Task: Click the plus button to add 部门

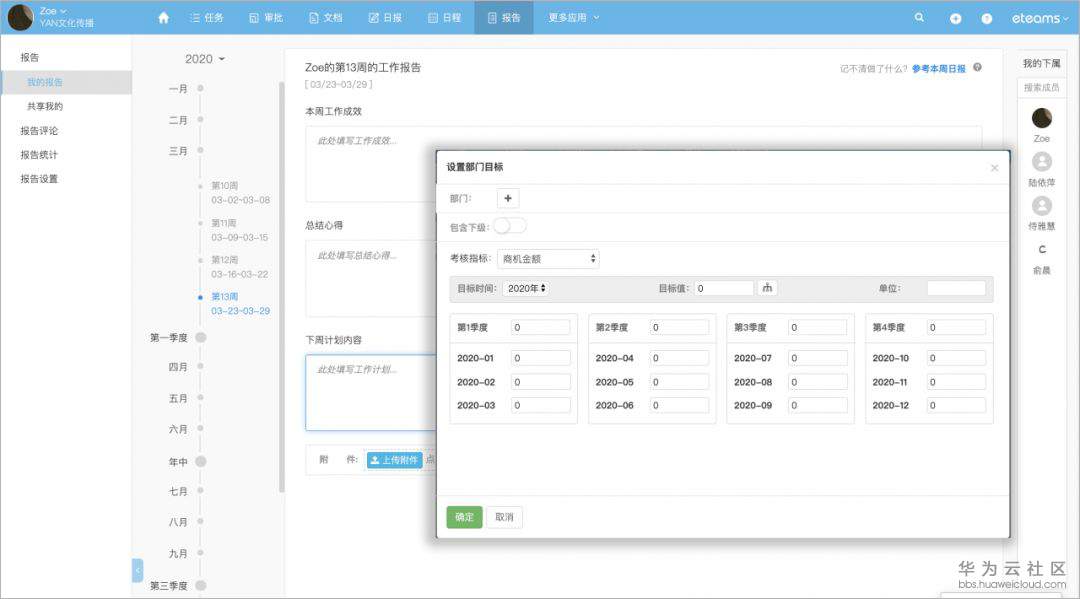Action: click(x=508, y=198)
